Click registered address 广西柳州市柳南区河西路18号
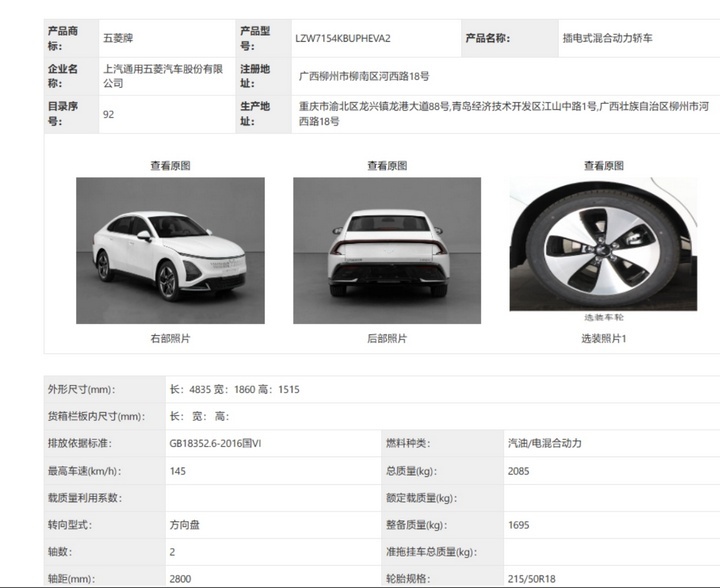Screen dimensions: 720x588 click(x=364, y=76)
